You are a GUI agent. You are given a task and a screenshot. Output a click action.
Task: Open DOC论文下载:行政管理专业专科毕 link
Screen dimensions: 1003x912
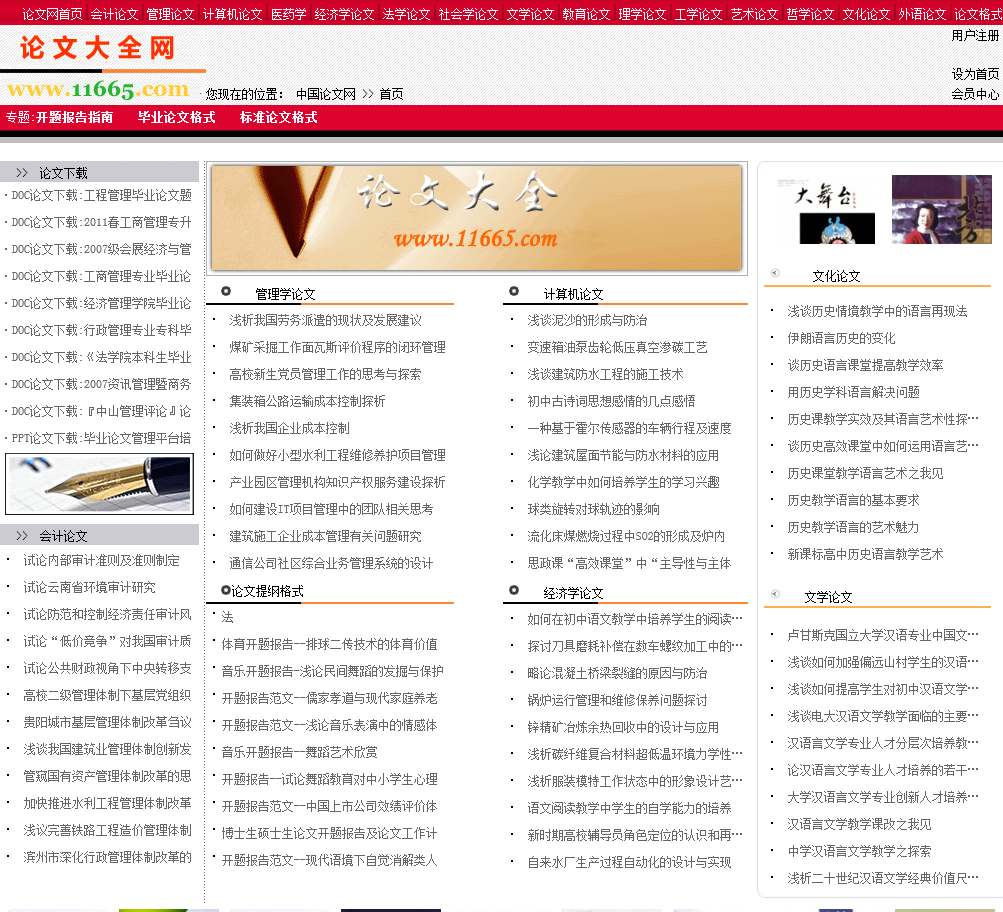pyautogui.click(x=102, y=330)
